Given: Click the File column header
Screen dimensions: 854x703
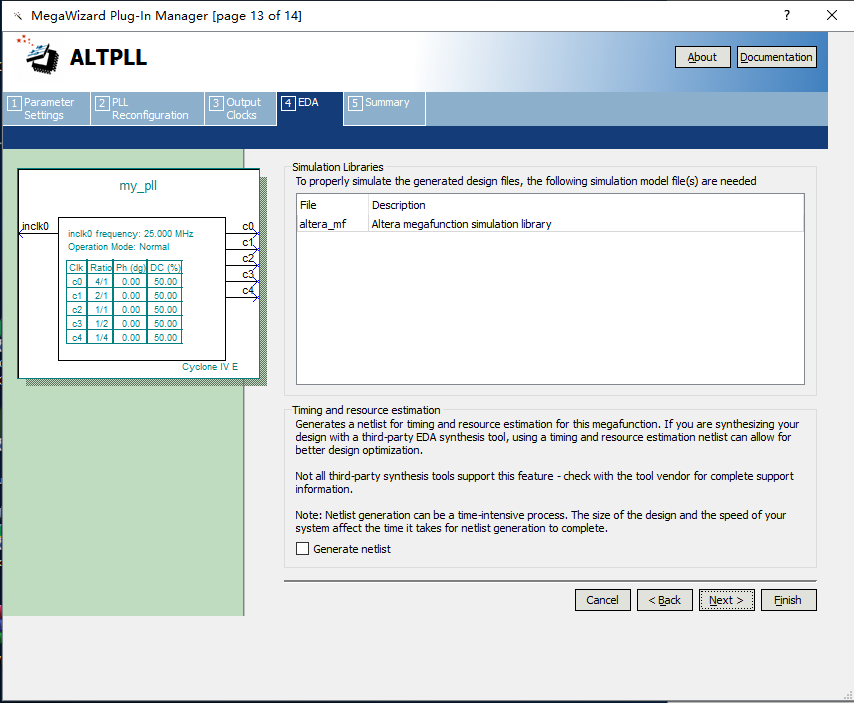Looking at the screenshot, I should pyautogui.click(x=331, y=205).
